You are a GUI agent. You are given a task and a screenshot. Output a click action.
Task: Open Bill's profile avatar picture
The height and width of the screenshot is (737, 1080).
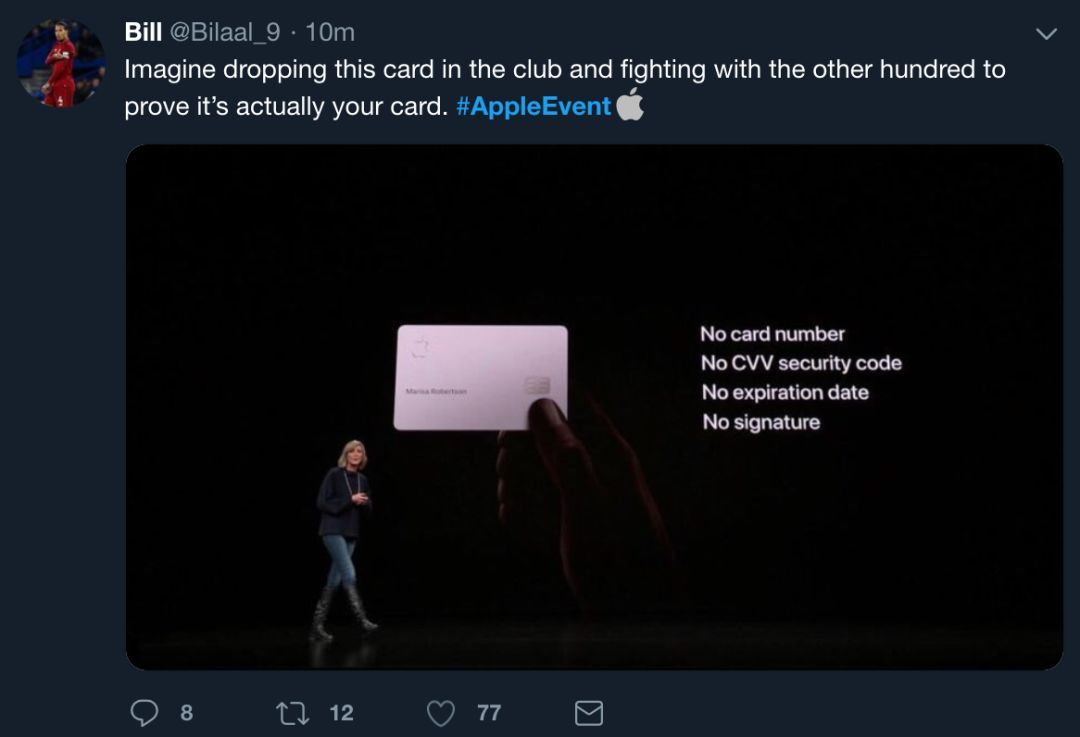(x=61, y=63)
